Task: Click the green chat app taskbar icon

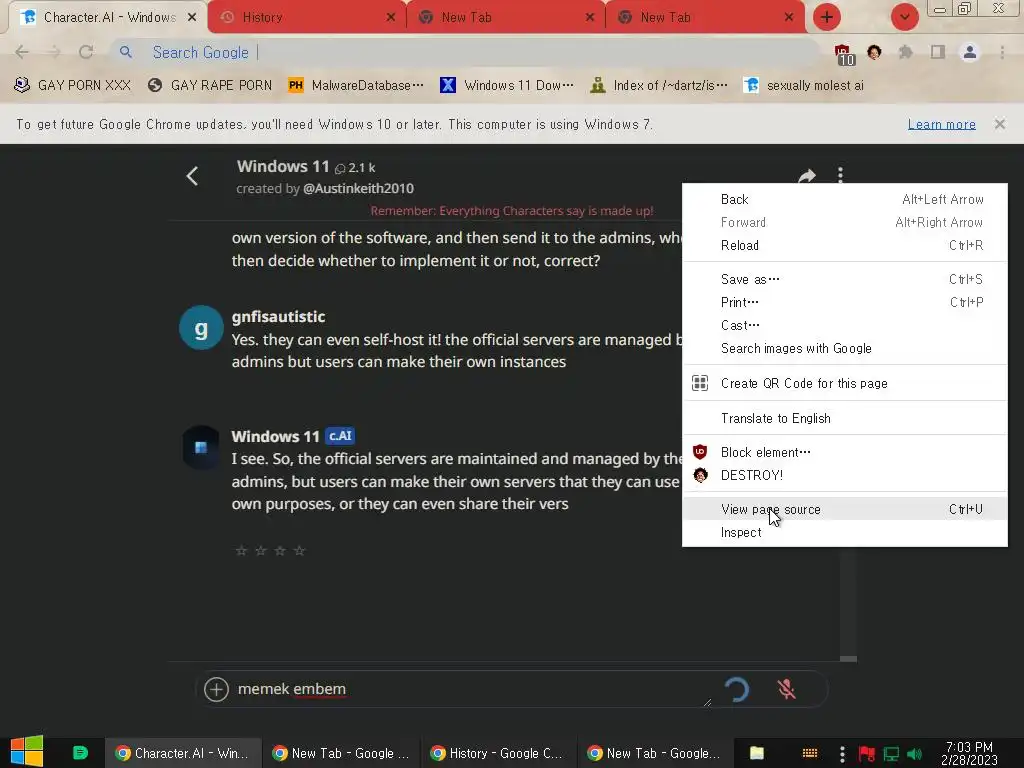Action: (80, 753)
